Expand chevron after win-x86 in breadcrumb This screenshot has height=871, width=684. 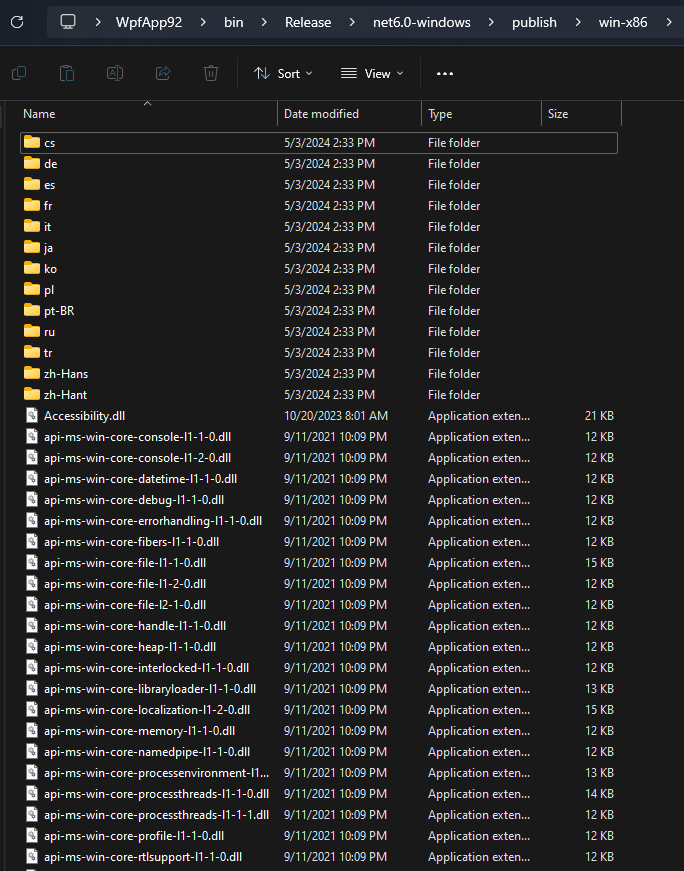tap(669, 22)
